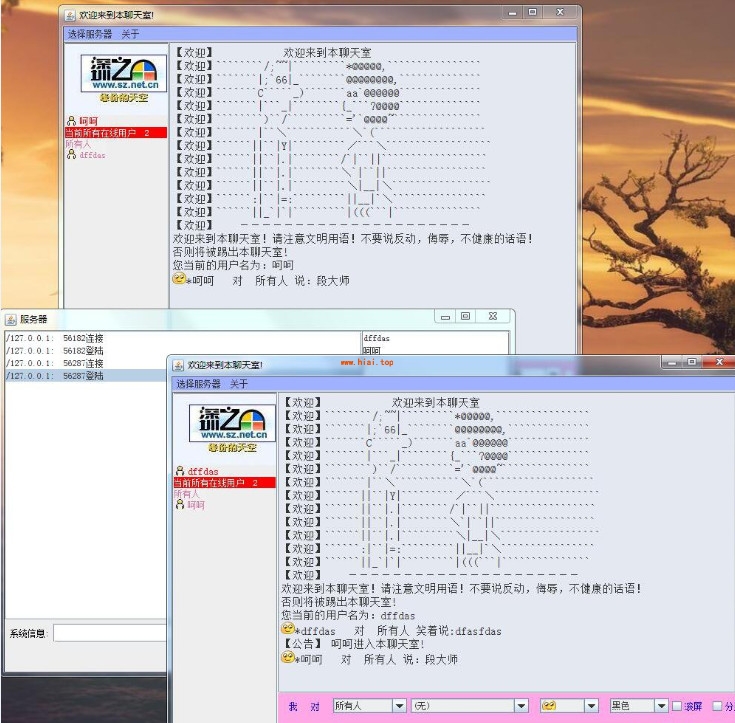This screenshot has width=735, height=723.
Task: Minimize the back chat window
Action: pyautogui.click(x=512, y=13)
